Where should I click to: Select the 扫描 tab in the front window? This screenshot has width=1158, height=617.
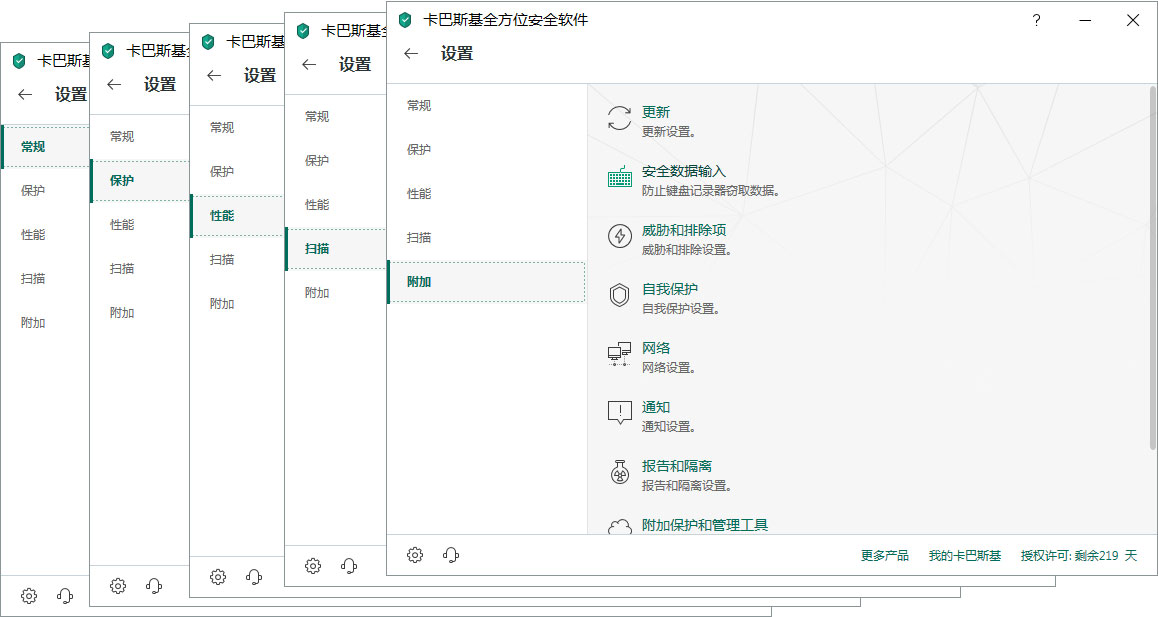(419, 237)
